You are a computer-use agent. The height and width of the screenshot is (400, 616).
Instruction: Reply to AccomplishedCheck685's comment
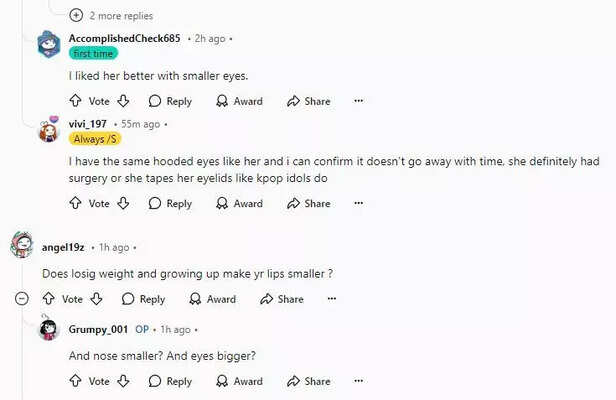pyautogui.click(x=170, y=101)
